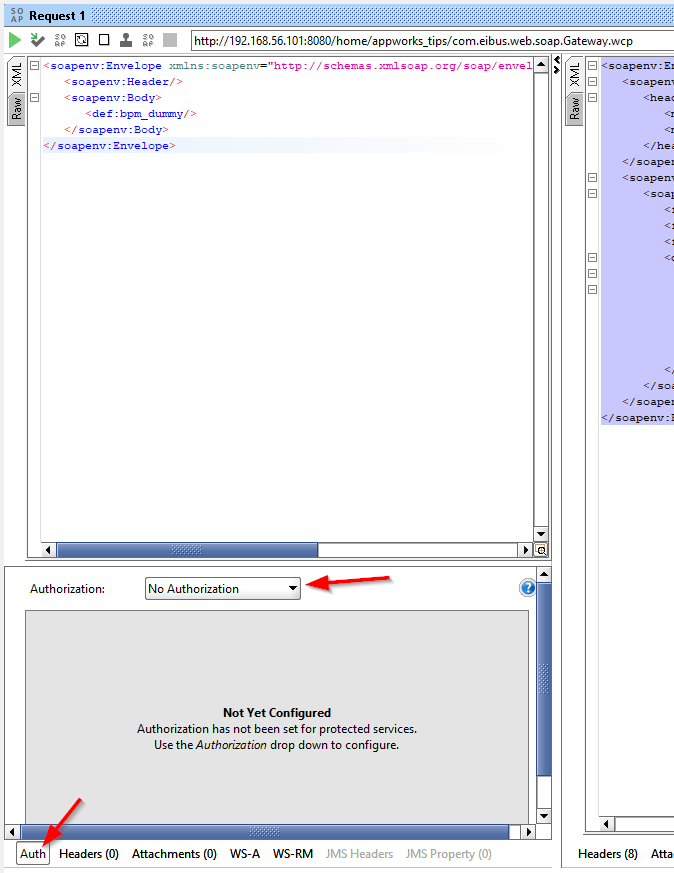Click the blue help question mark icon
This screenshot has height=873, width=674.
tap(527, 588)
